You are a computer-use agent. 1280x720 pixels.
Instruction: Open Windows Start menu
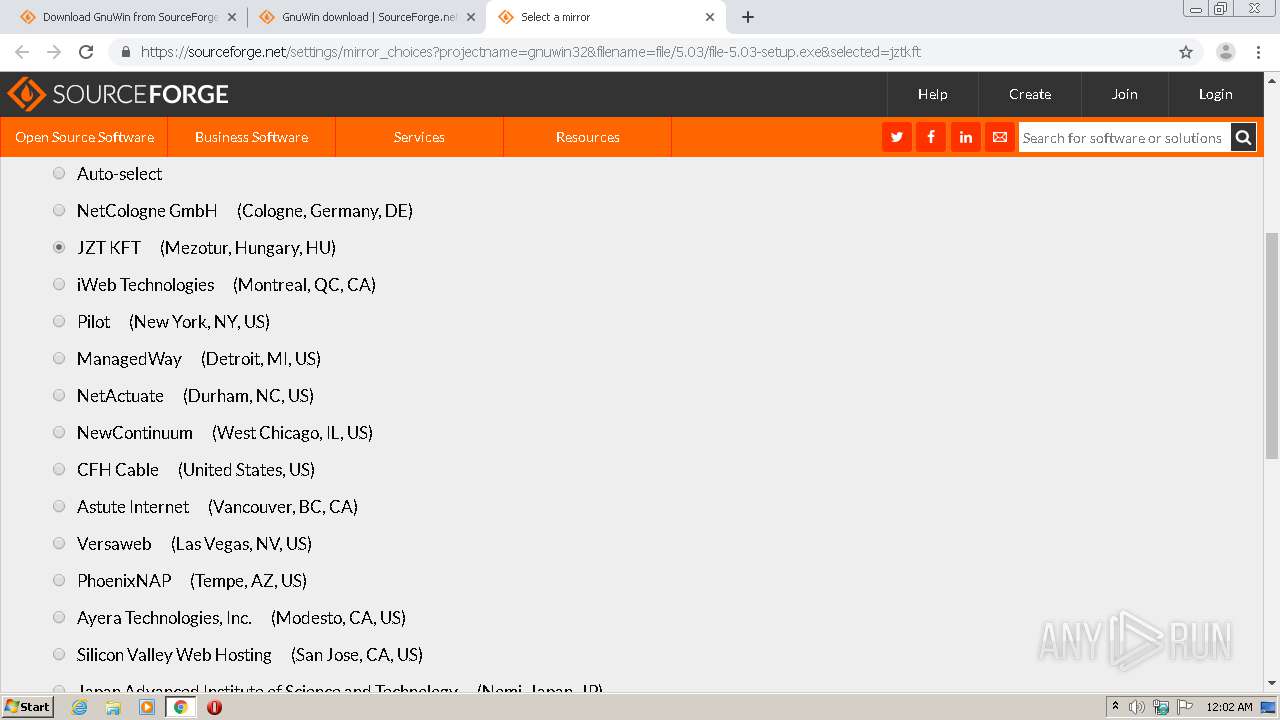coord(27,707)
